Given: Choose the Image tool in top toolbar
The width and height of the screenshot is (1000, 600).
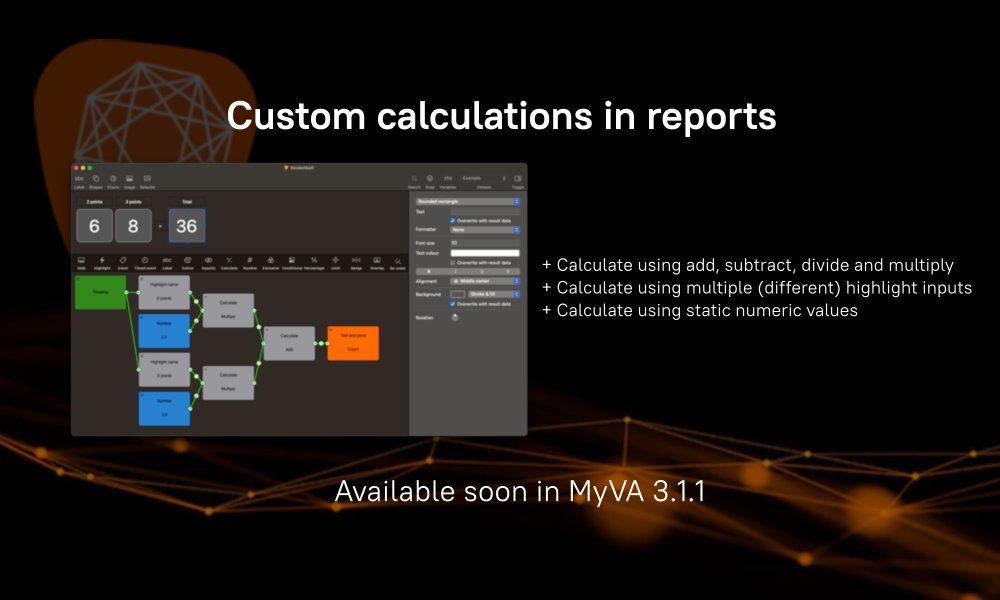Looking at the screenshot, I should coord(129,182).
